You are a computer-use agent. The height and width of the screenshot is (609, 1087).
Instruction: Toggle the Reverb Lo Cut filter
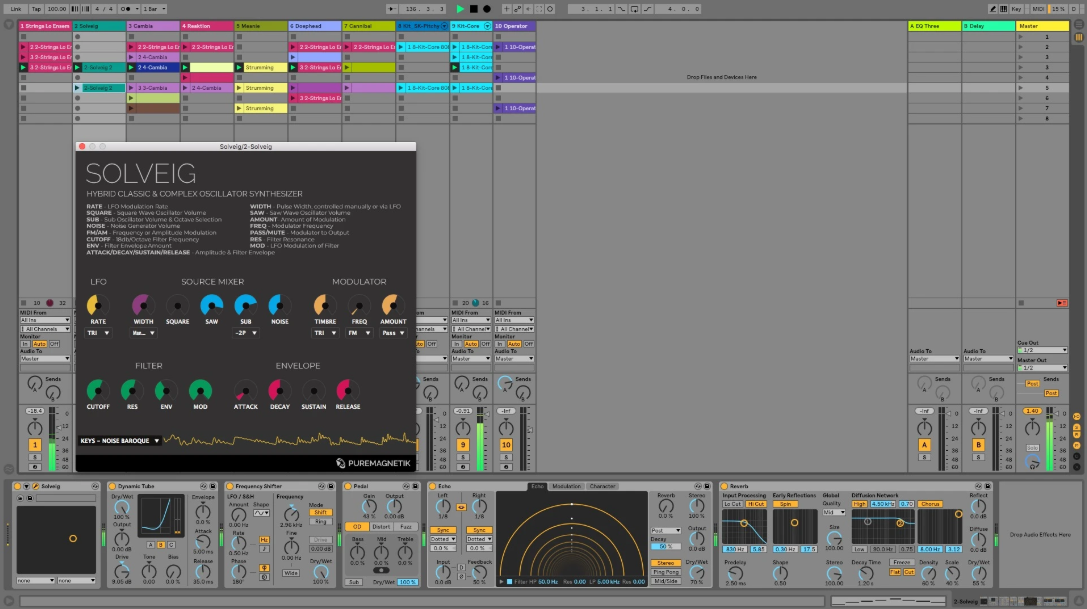732,504
